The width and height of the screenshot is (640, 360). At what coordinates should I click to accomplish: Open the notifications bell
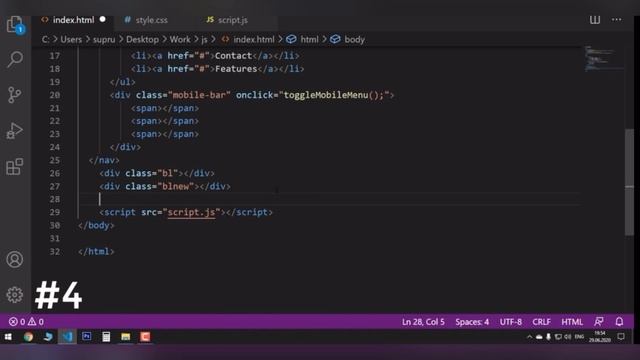point(619,322)
